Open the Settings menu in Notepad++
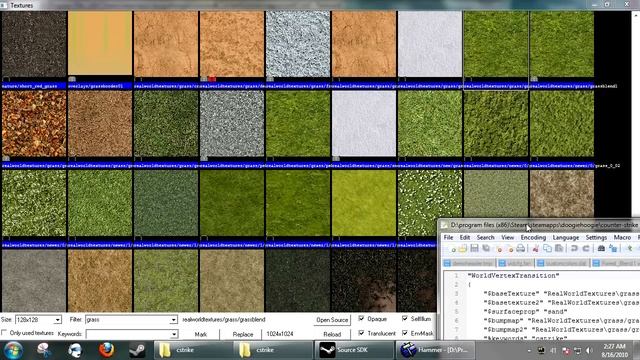 point(596,238)
